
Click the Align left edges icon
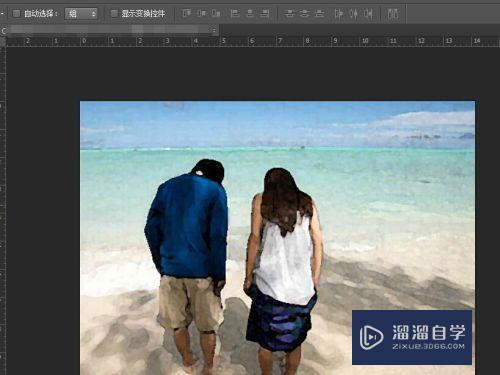[x=235, y=14]
